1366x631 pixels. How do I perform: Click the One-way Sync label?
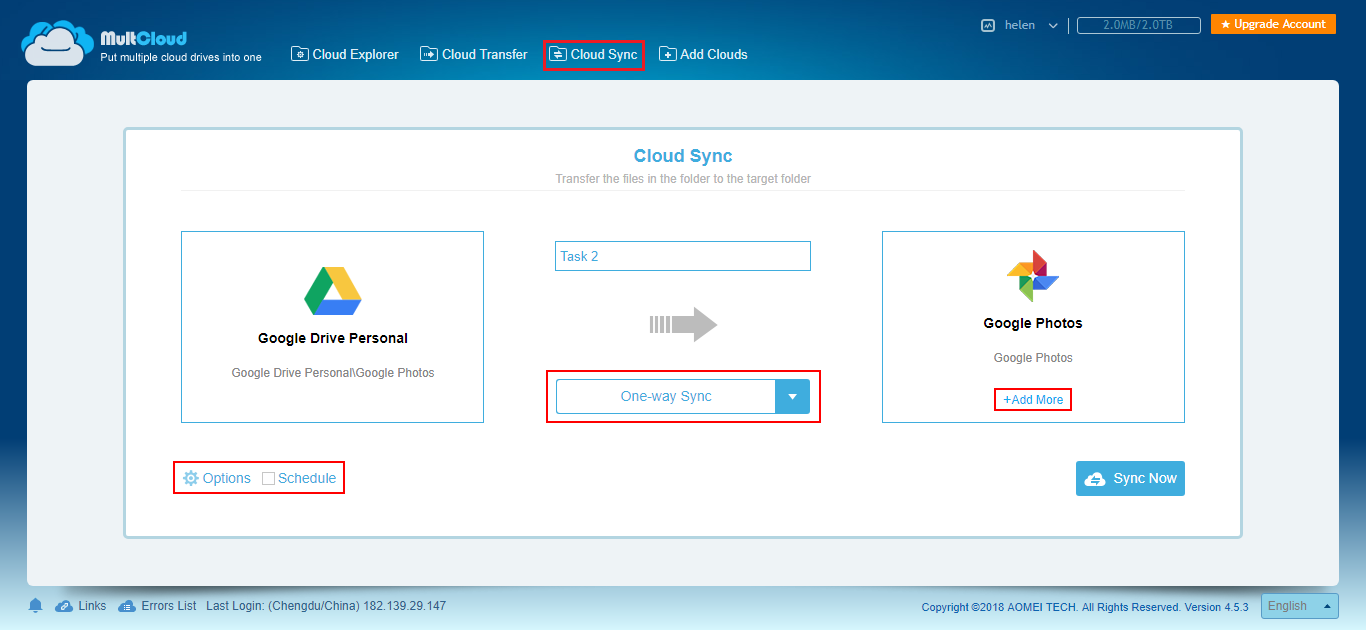click(x=666, y=396)
